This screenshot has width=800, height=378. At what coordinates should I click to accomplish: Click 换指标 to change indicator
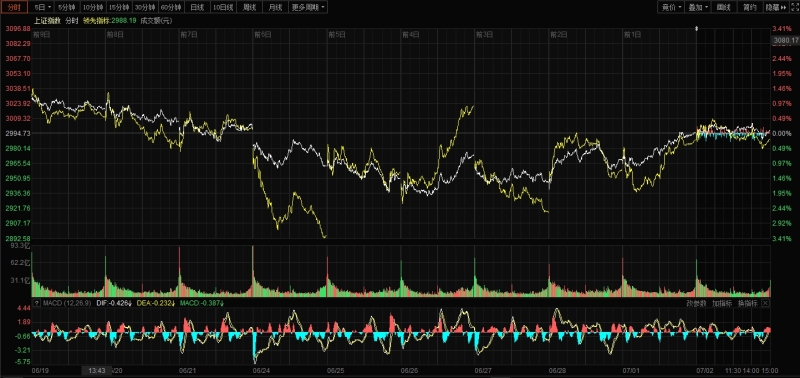(747, 303)
